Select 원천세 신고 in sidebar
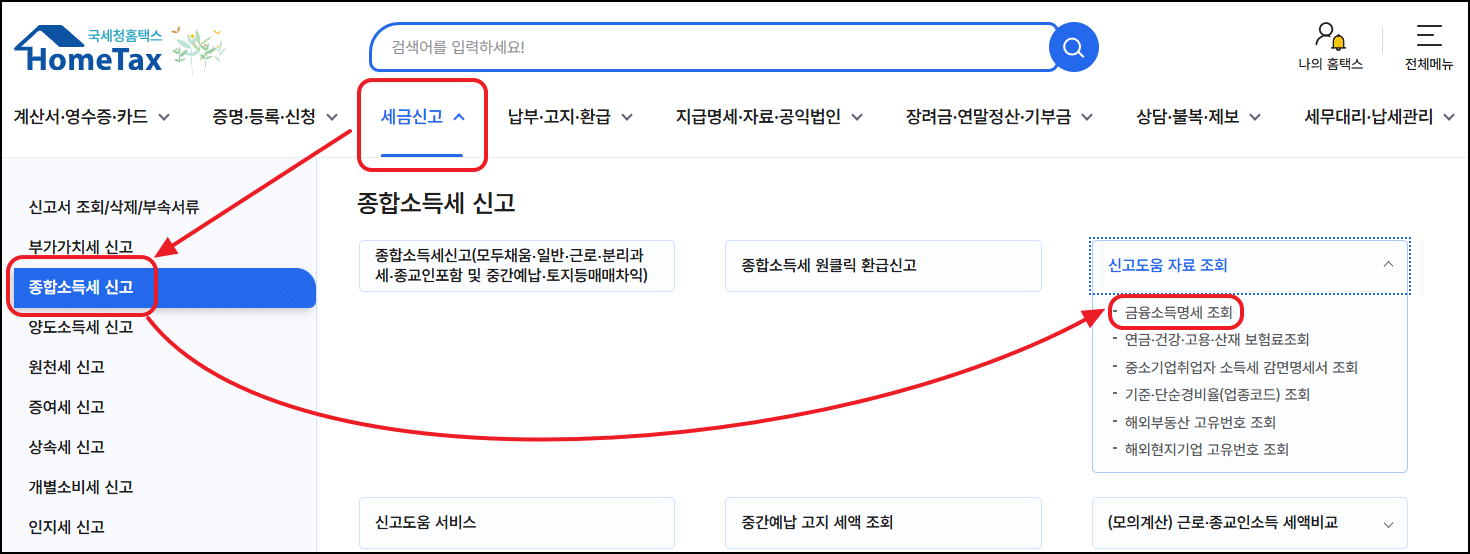The width and height of the screenshot is (1470, 554). click(x=67, y=367)
